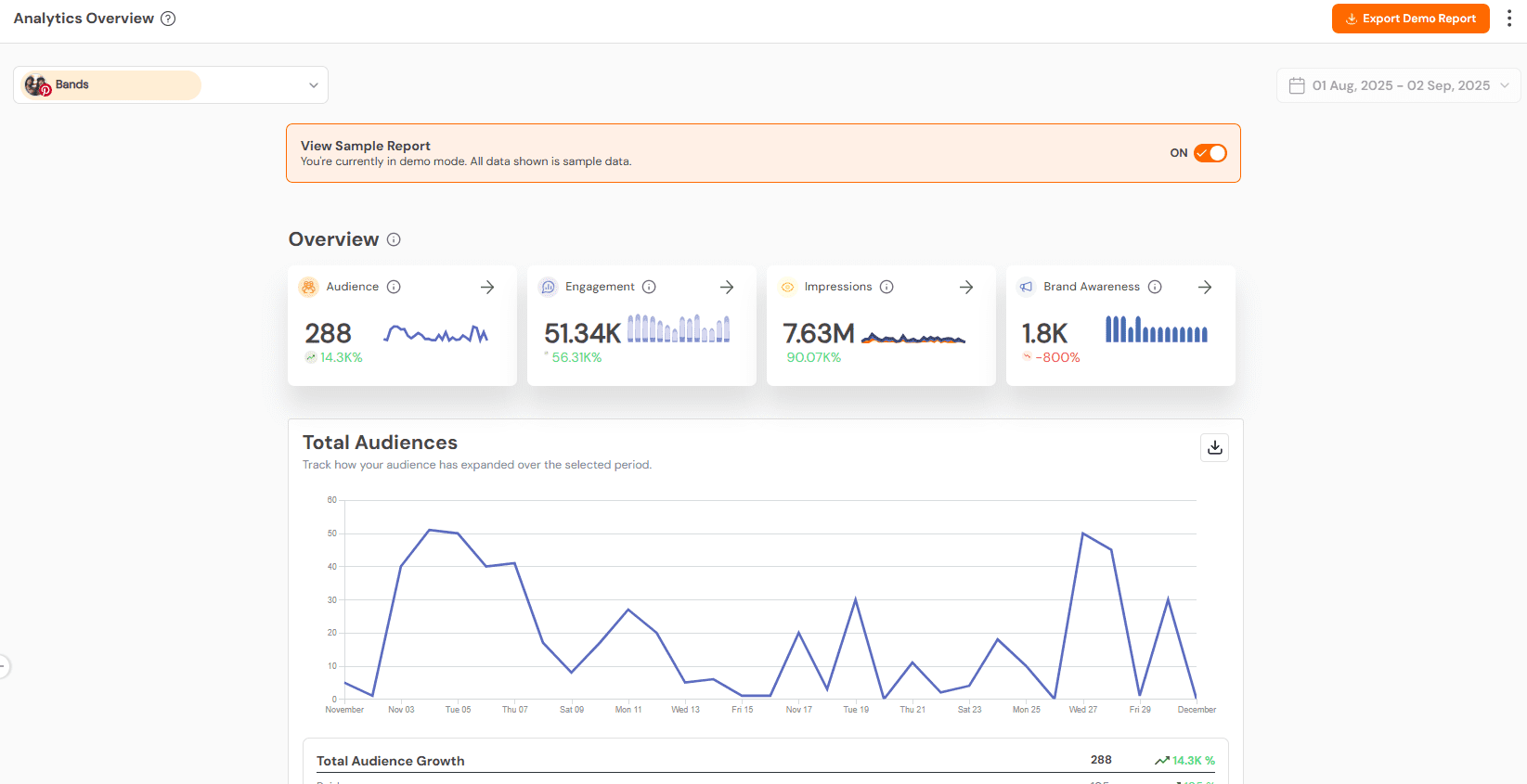This screenshot has width=1527, height=784.
Task: Open the three-dot more options menu
Action: (1508, 19)
